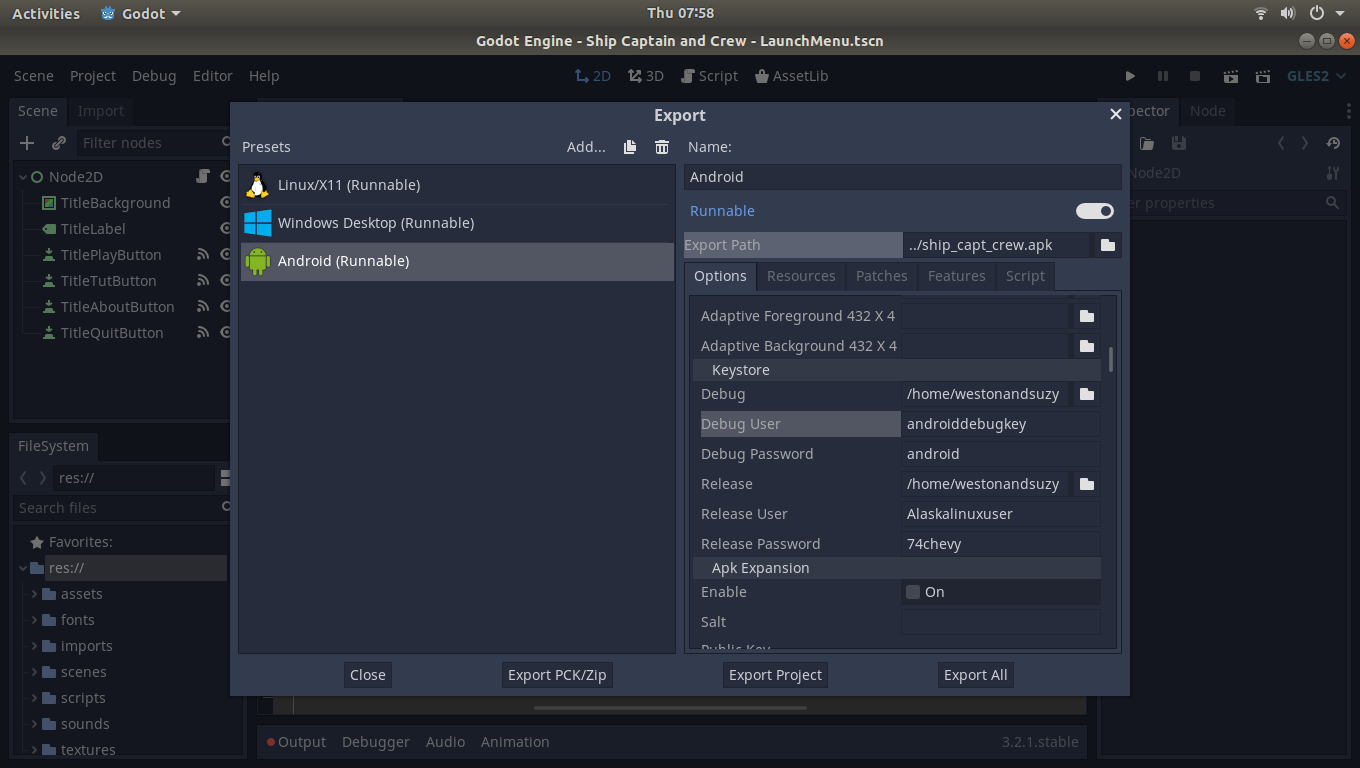Browse folder for Export Path
The image size is (1360, 768).
coord(1107,245)
